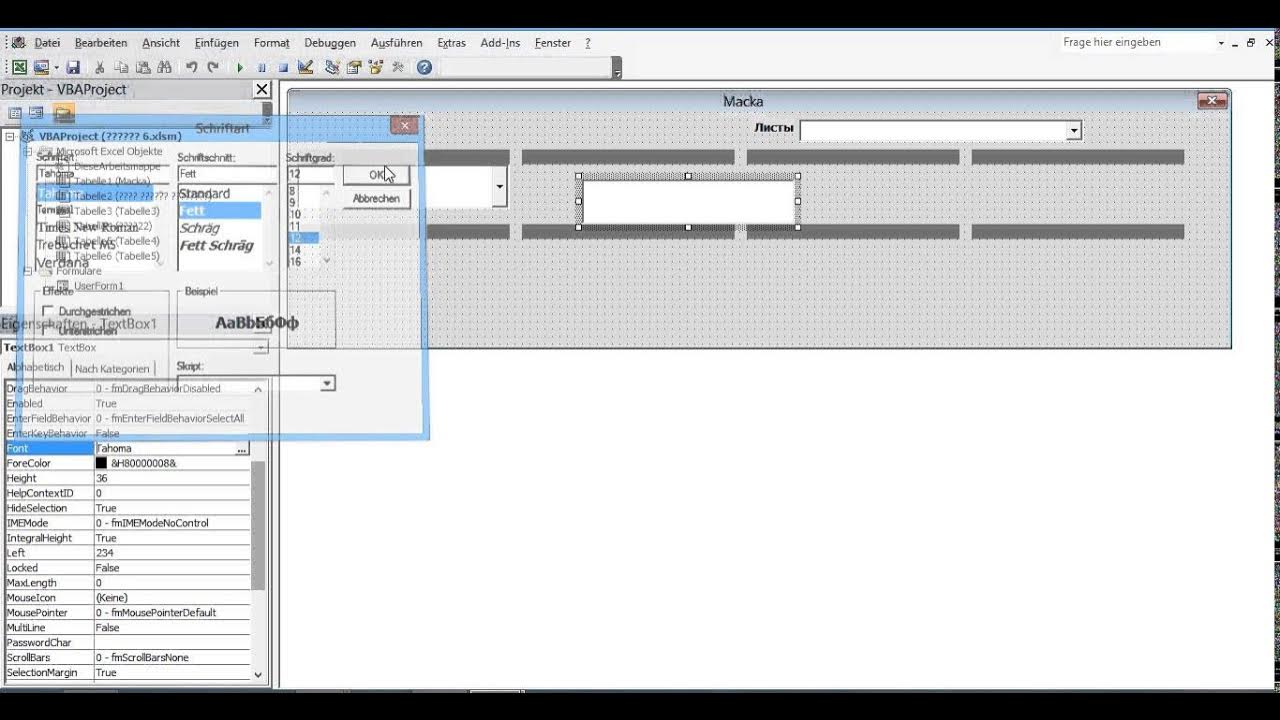Show the Toolbox via hammer-wrench icon

point(398,67)
